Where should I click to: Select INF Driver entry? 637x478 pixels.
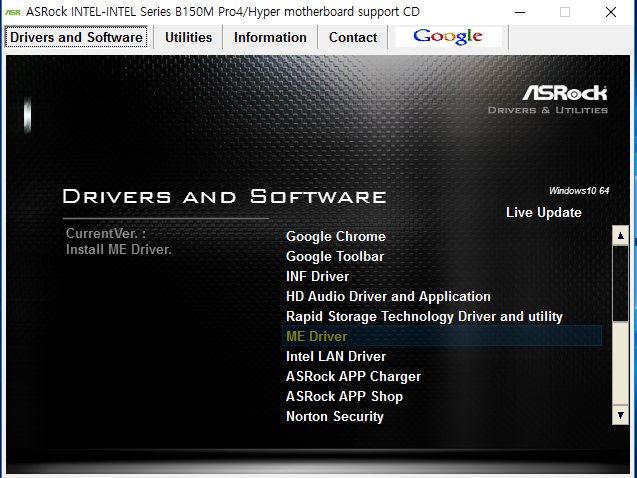[317, 277]
